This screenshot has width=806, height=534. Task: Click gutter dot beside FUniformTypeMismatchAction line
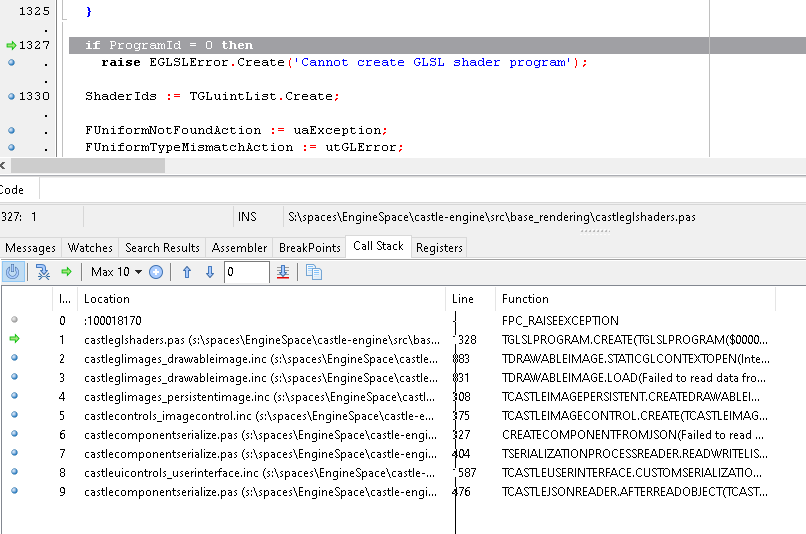tap(11, 147)
